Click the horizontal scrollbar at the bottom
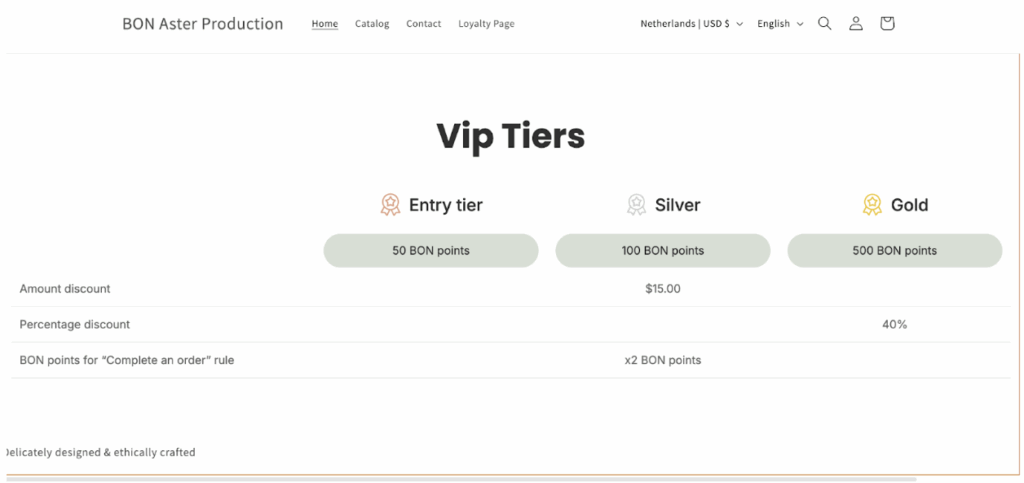This screenshot has width=1024, height=483. 460,479
